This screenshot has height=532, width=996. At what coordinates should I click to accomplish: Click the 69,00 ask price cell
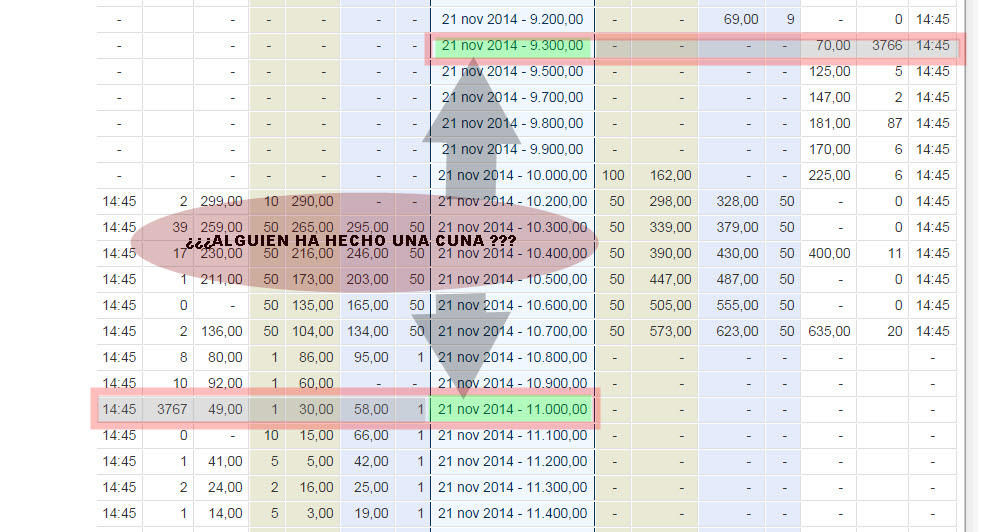739,20
